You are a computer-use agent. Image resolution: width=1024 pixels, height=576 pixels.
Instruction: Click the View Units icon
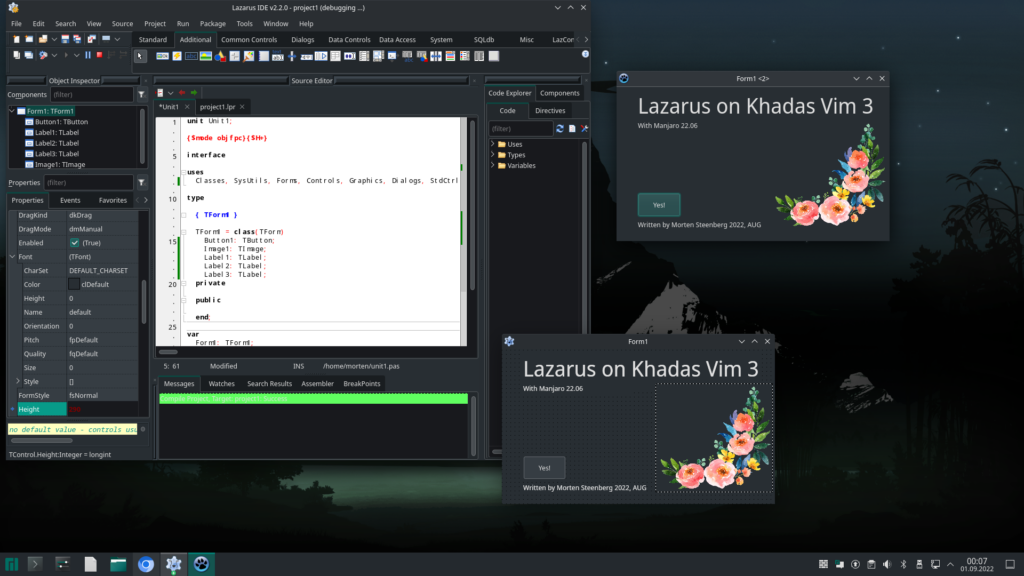pos(16,56)
